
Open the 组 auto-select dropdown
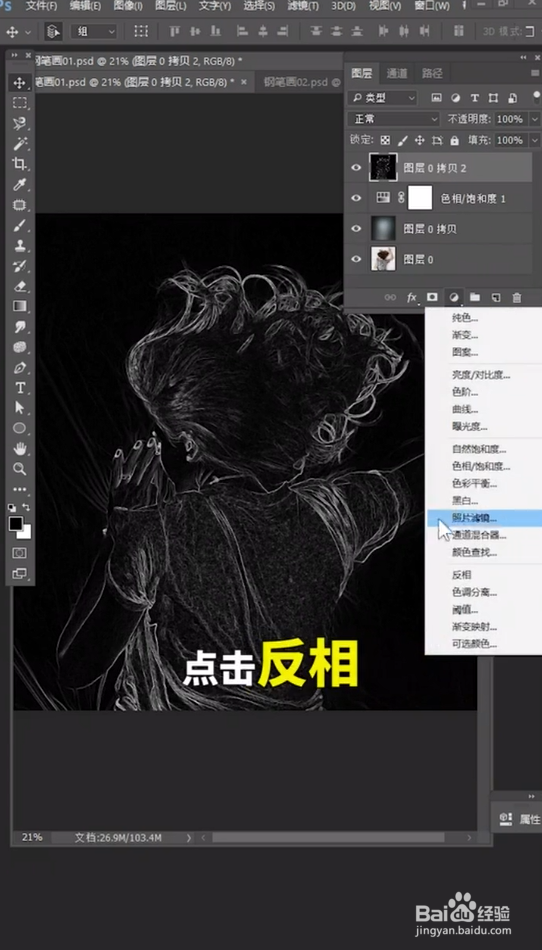click(94, 32)
